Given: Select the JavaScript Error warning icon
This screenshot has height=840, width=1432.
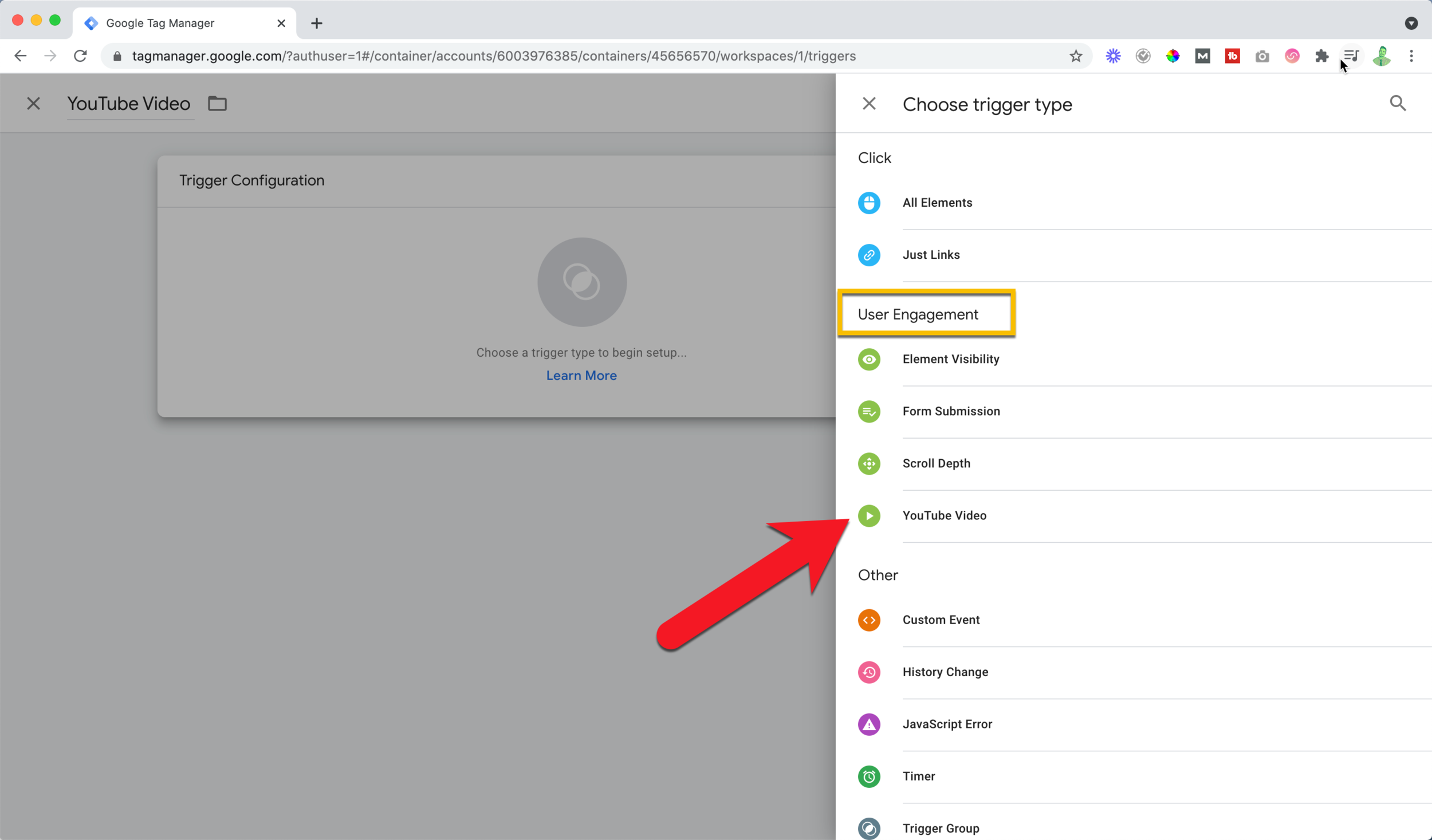Looking at the screenshot, I should (x=869, y=724).
